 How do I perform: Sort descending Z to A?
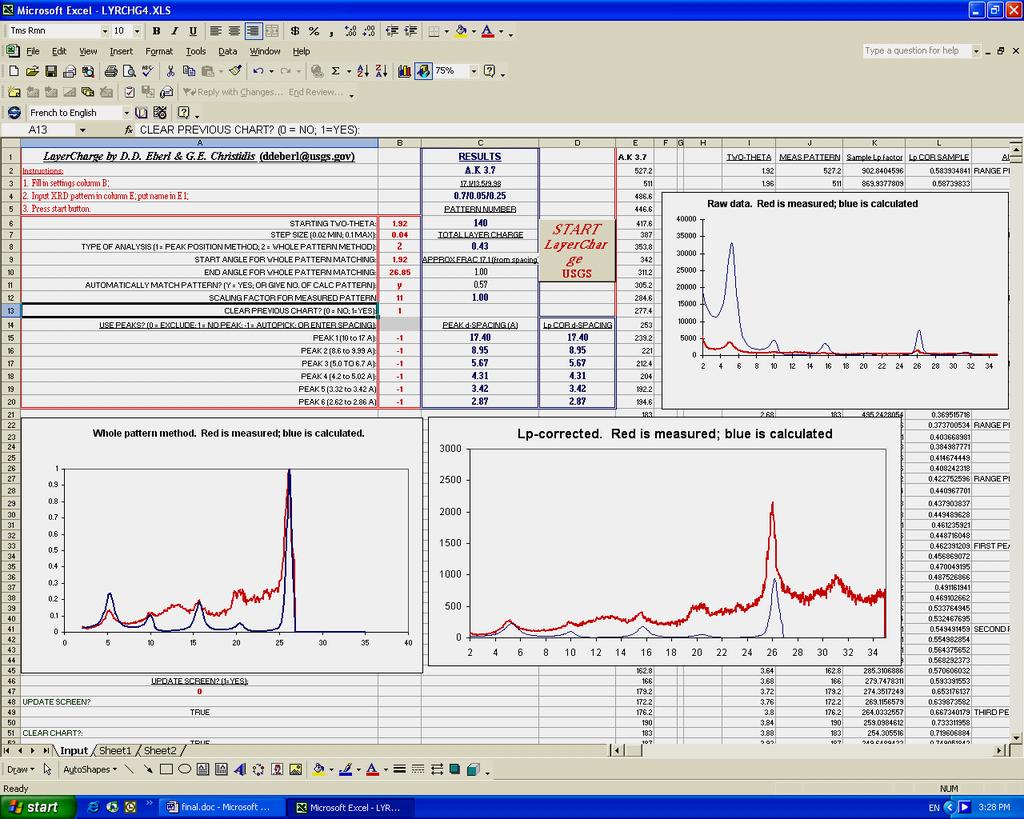pyautogui.click(x=381, y=71)
